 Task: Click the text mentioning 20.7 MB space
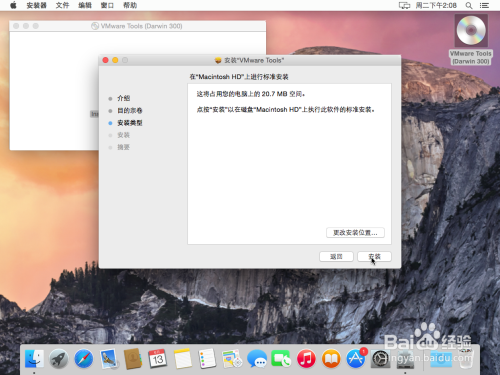(251, 94)
